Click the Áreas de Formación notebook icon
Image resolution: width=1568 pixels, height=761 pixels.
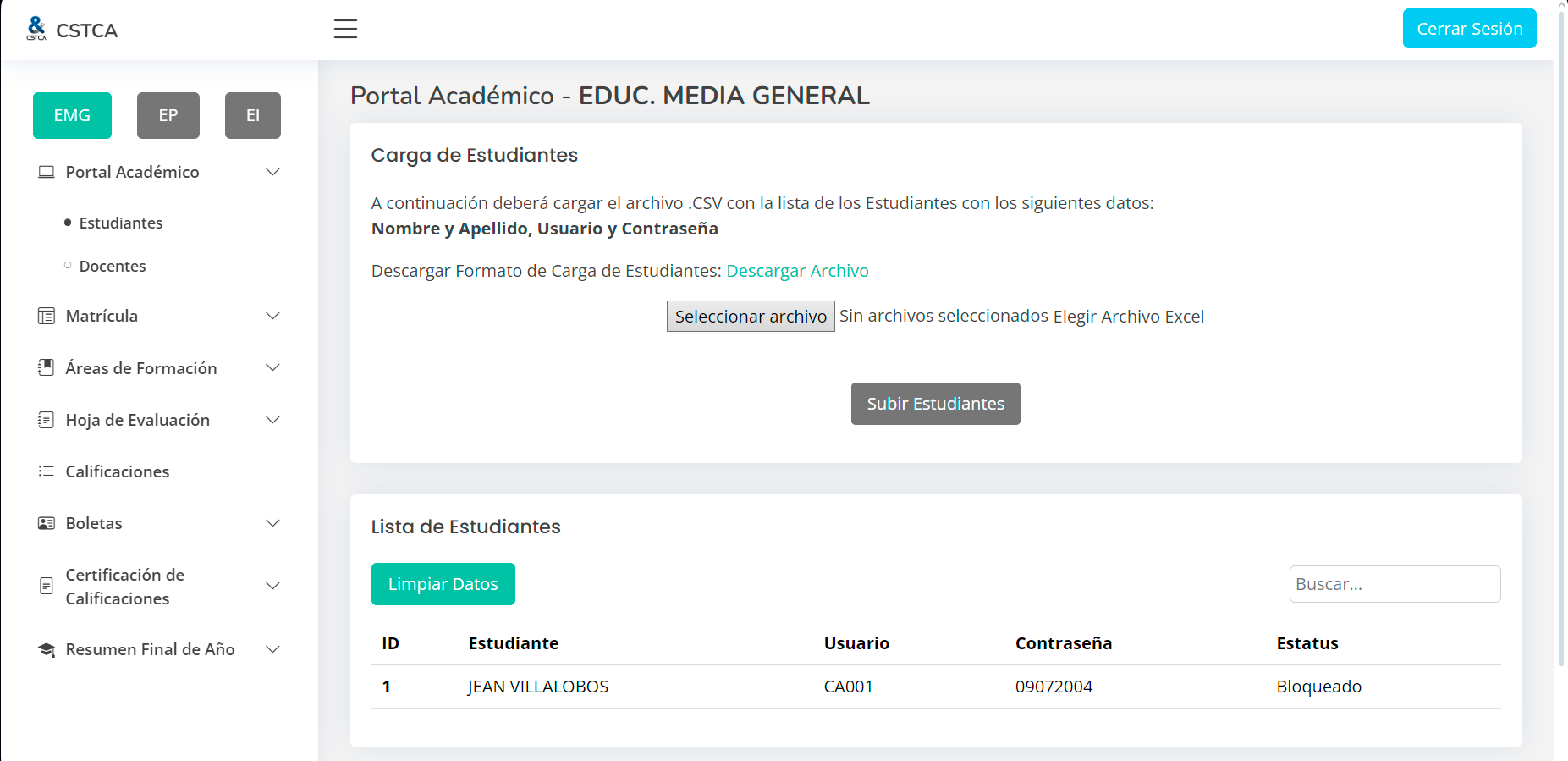click(x=47, y=367)
